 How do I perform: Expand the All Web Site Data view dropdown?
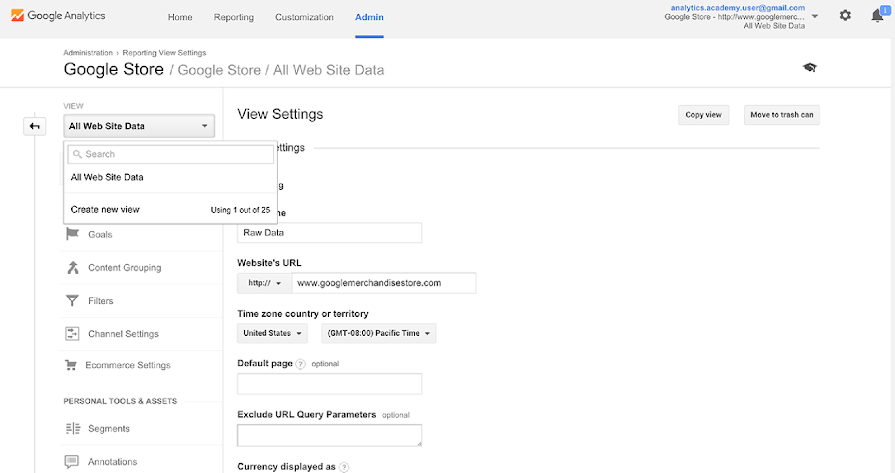coord(139,126)
